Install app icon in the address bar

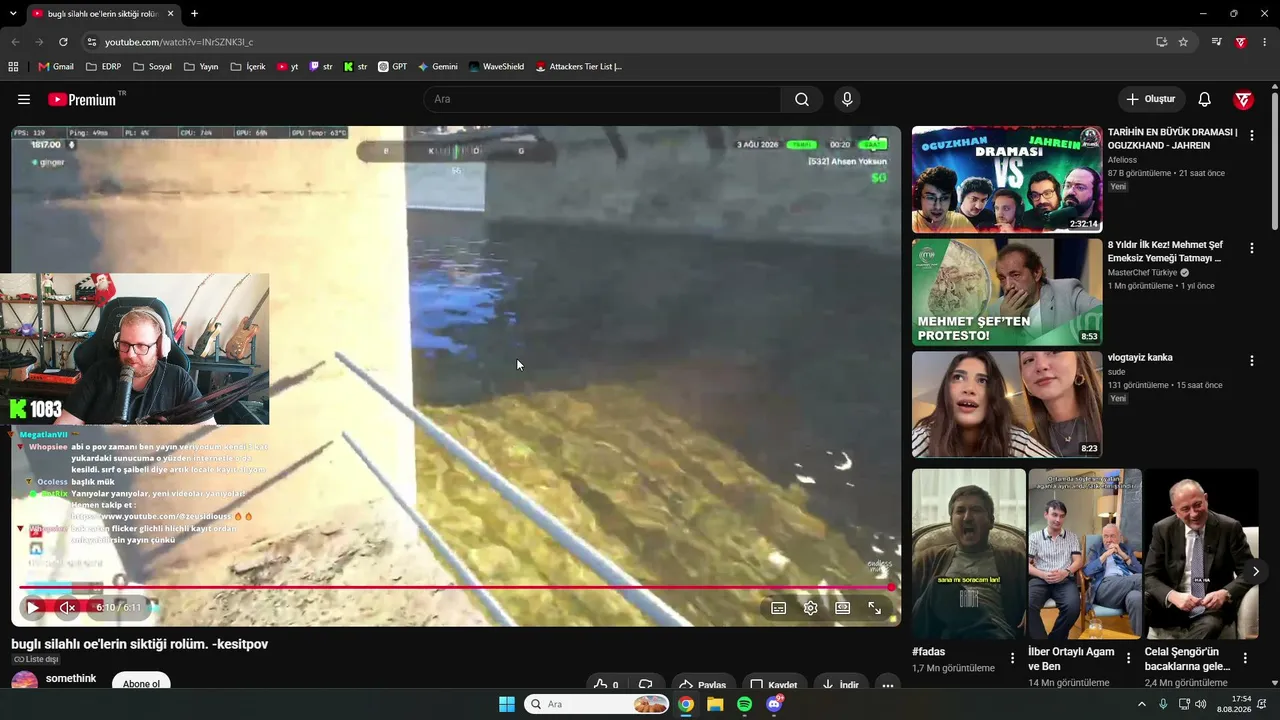tap(1161, 42)
